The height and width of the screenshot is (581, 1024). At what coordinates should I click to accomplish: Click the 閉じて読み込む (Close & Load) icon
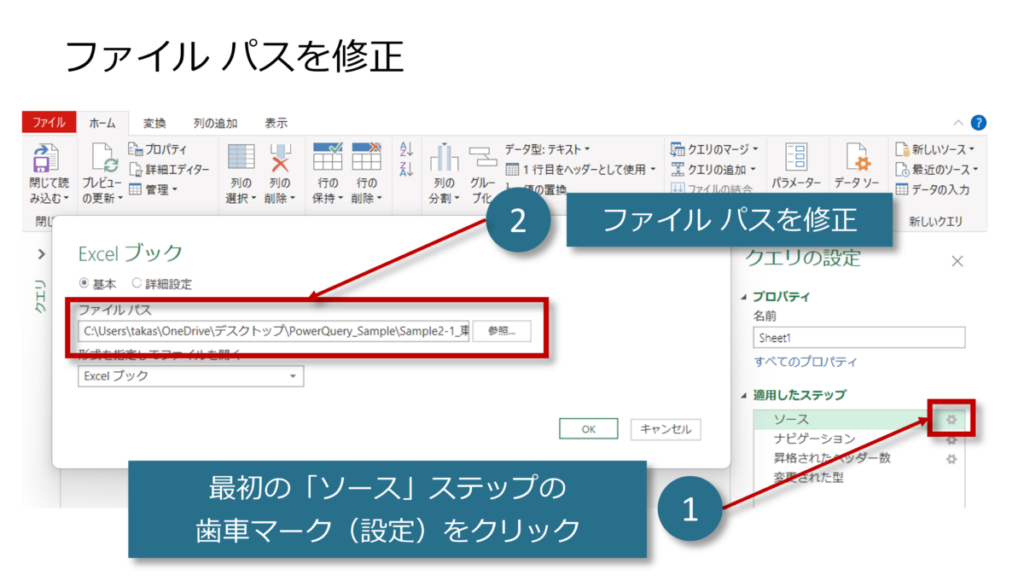(x=45, y=158)
